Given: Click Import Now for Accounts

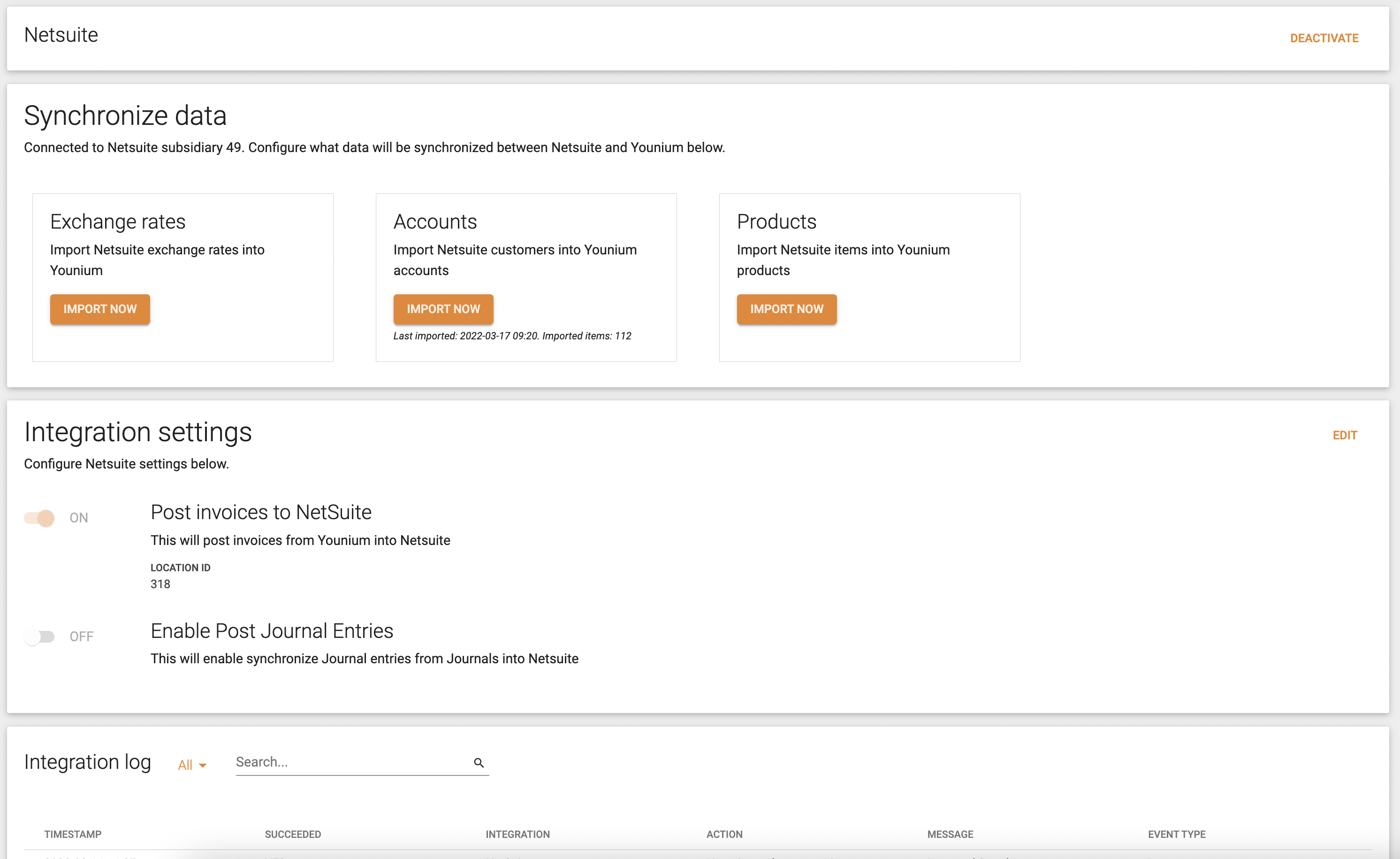Looking at the screenshot, I should [x=442, y=309].
